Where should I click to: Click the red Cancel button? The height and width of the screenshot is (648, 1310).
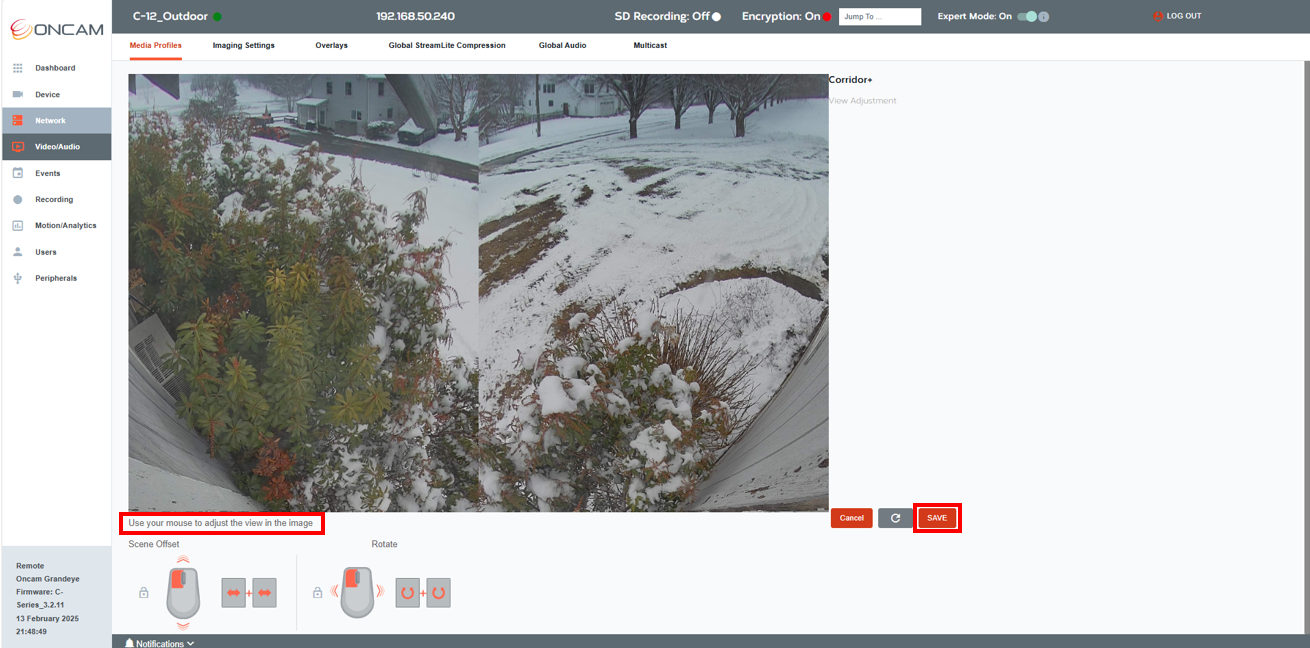pyautogui.click(x=851, y=518)
